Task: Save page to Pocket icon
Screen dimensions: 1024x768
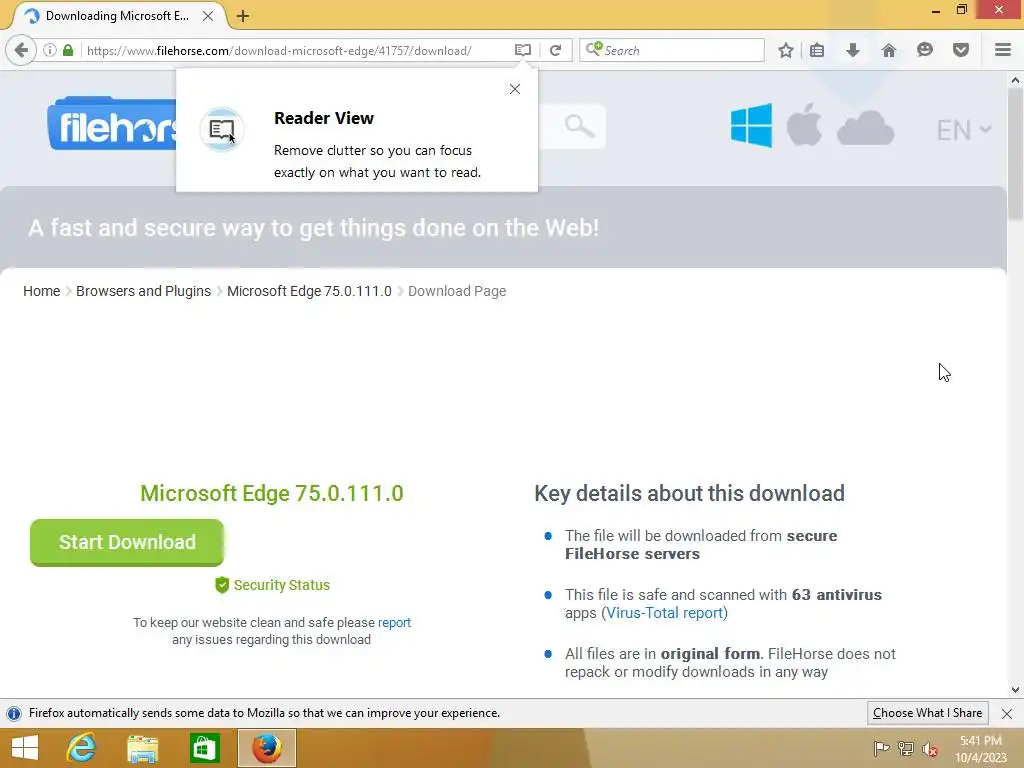Action: (961, 50)
